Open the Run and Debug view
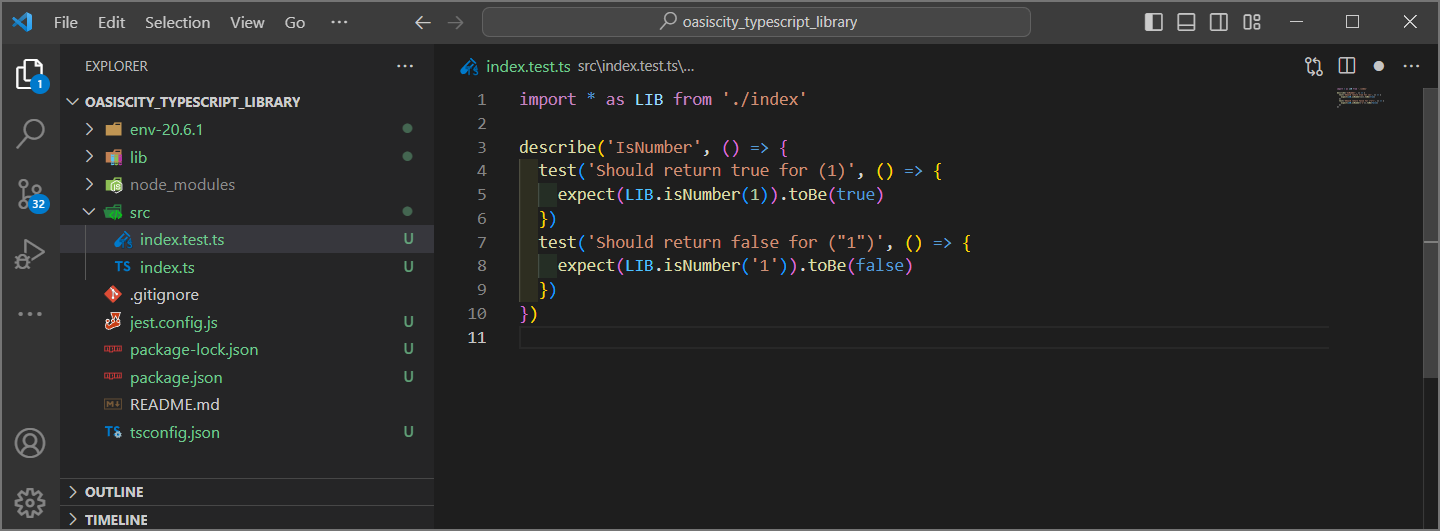This screenshot has width=1440, height=531. pos(30,254)
